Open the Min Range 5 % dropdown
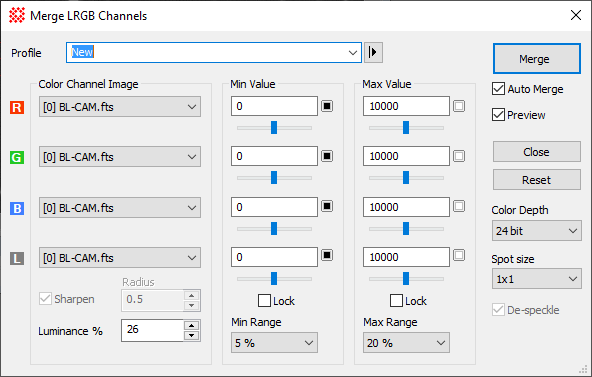 (x=274, y=343)
